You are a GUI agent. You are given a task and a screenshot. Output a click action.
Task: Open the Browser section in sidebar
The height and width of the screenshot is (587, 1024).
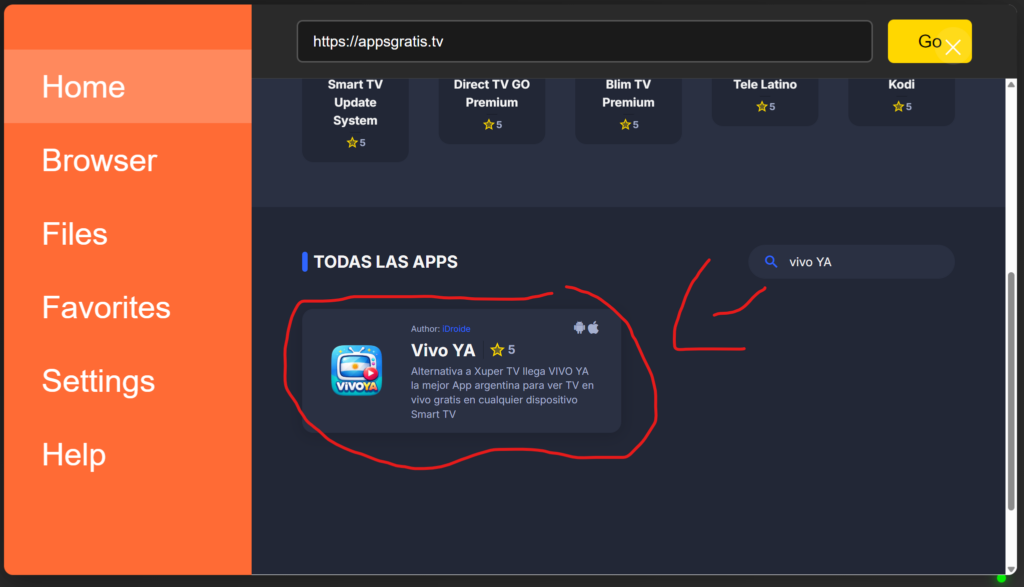pyautogui.click(x=99, y=161)
